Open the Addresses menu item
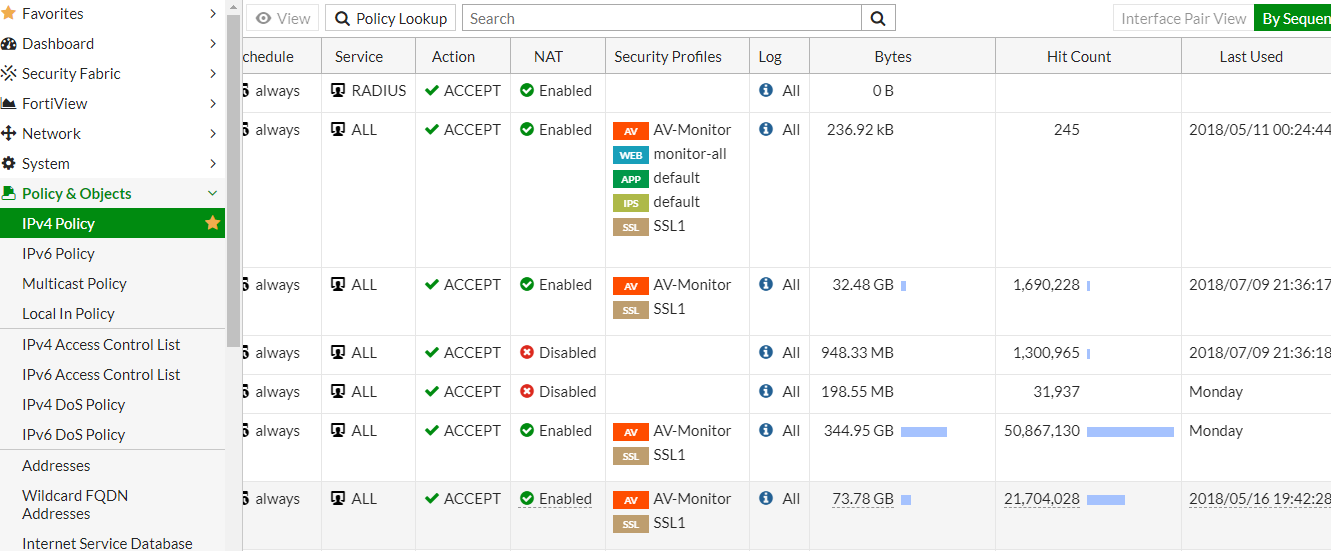The image size is (1331, 551). point(56,466)
